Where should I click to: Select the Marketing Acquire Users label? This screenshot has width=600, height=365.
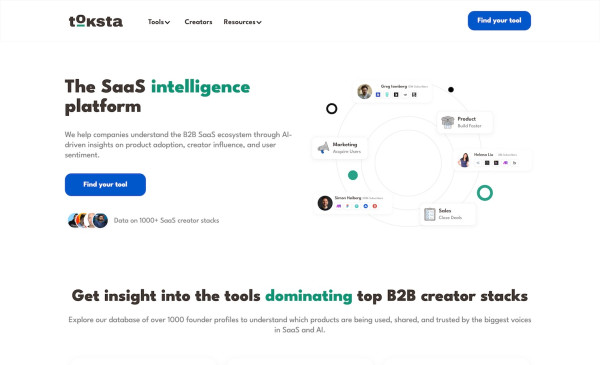coord(347,148)
